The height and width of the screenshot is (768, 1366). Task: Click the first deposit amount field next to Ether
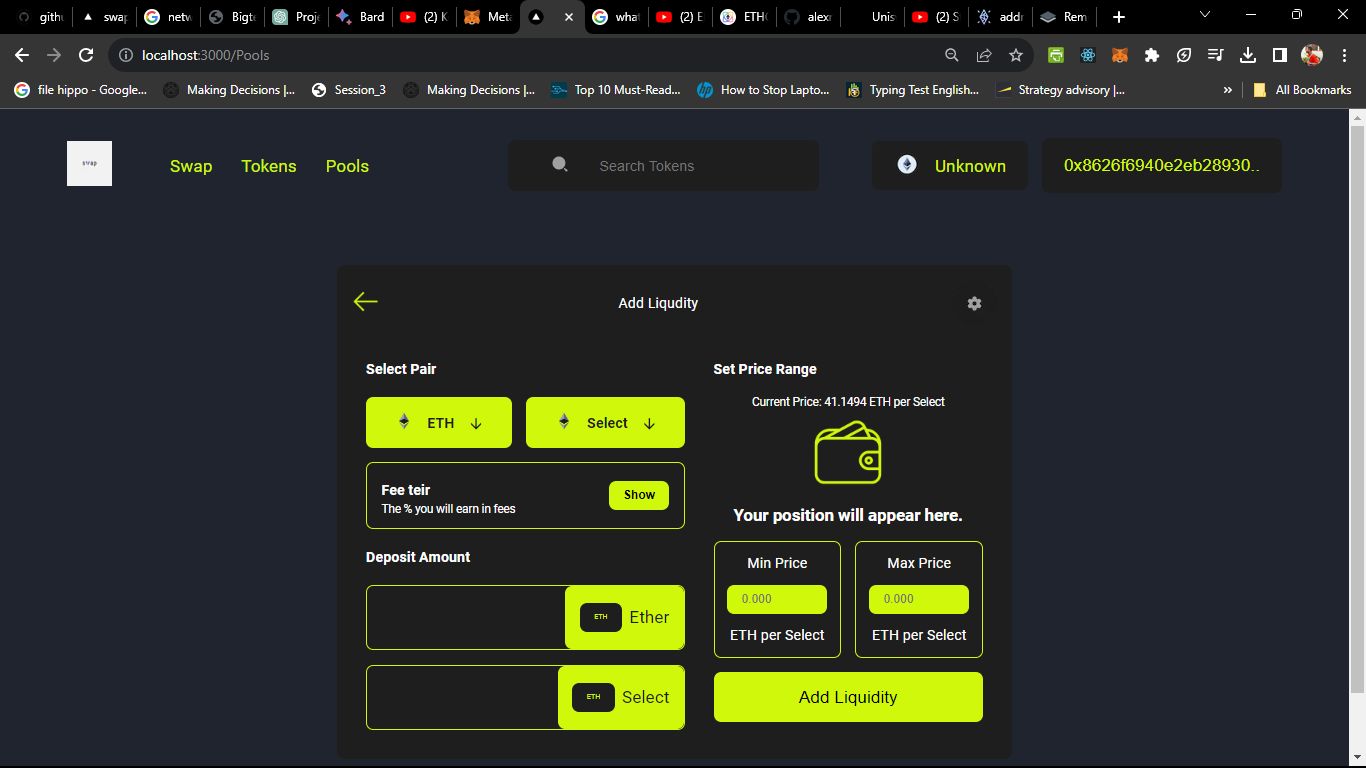(x=466, y=617)
